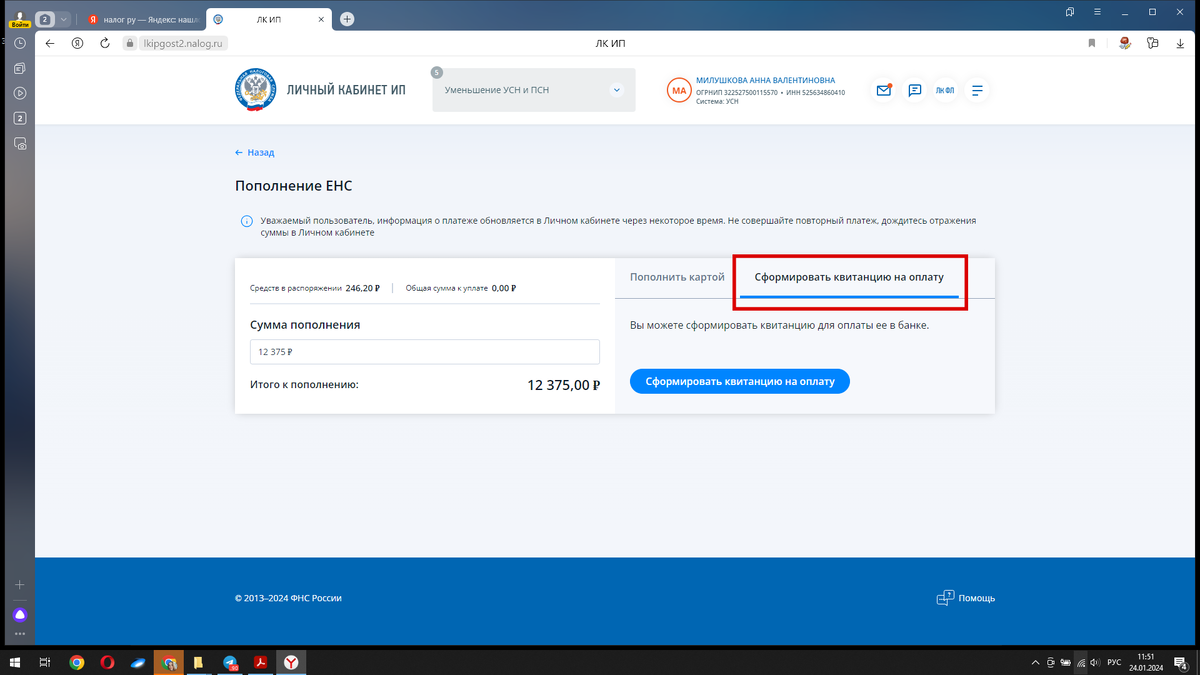This screenshot has width=1200, height=675.
Task: Open the envelope notifications icon in header
Action: [883, 90]
